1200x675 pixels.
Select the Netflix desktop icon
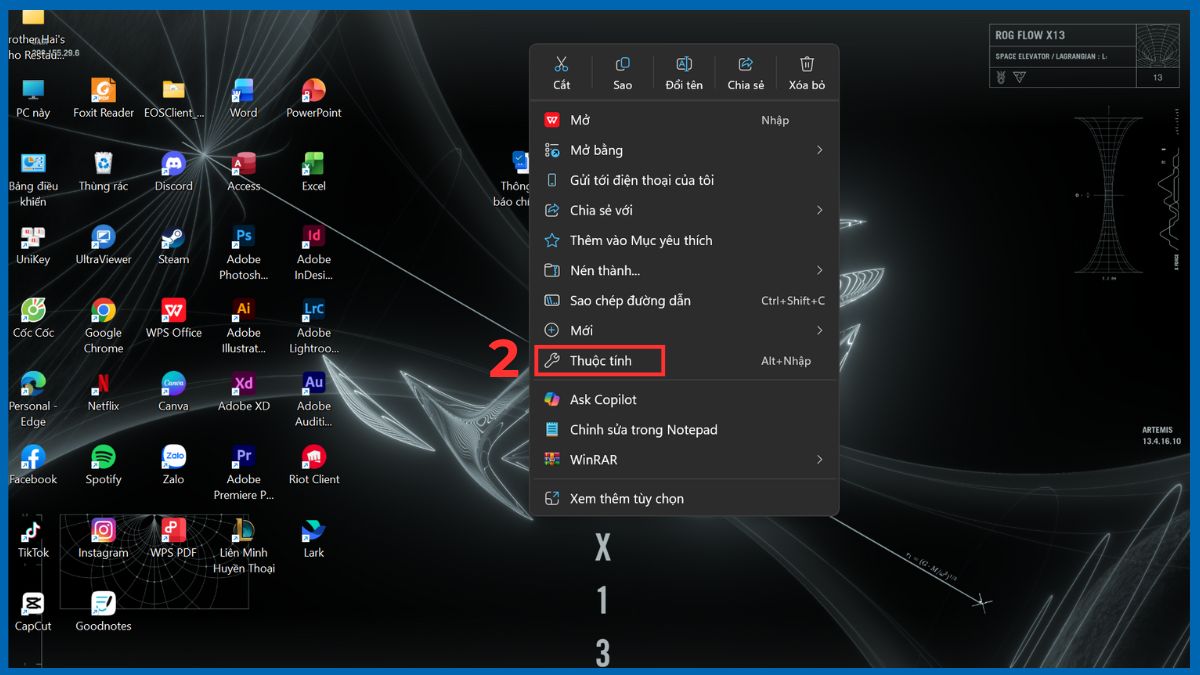(x=103, y=391)
